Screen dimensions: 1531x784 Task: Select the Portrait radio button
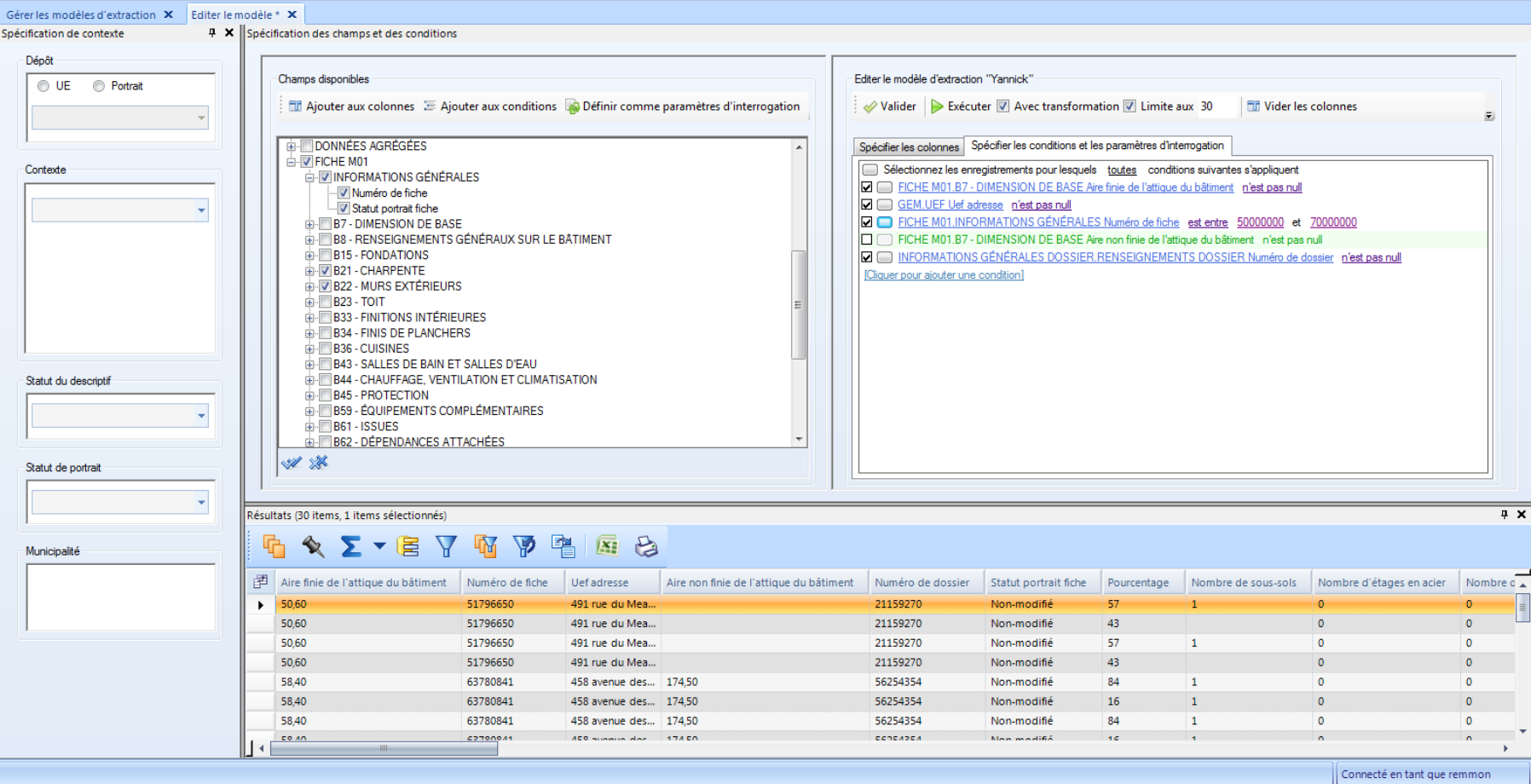tap(99, 86)
